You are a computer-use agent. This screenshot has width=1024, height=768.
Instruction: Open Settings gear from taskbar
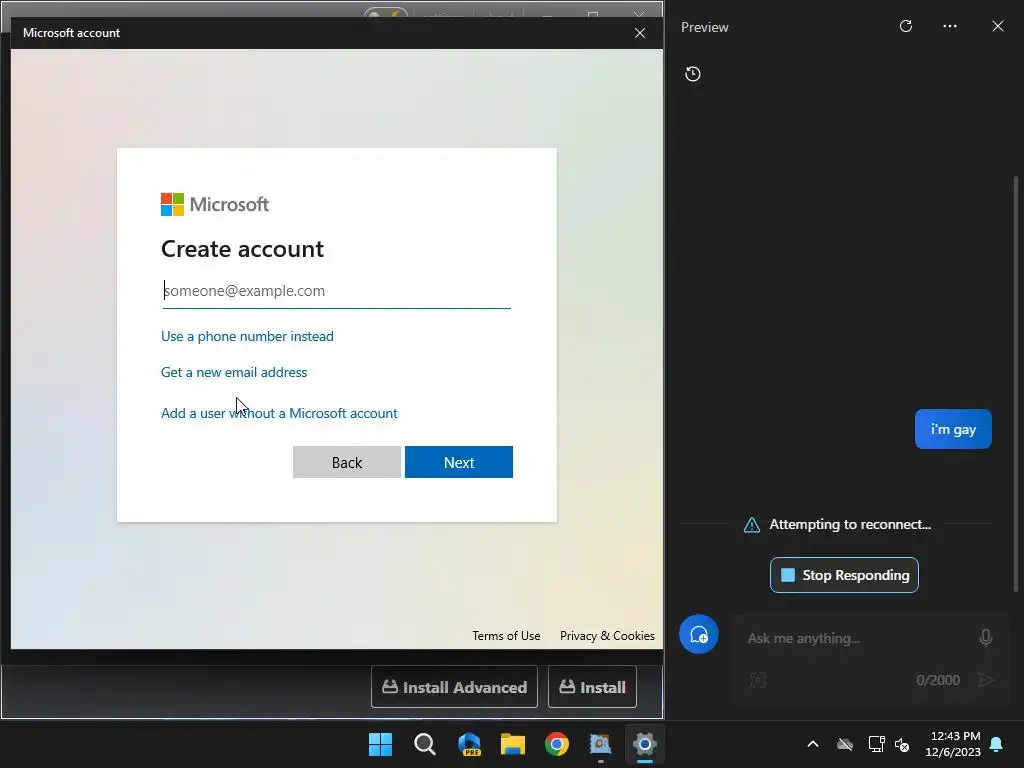coord(645,744)
